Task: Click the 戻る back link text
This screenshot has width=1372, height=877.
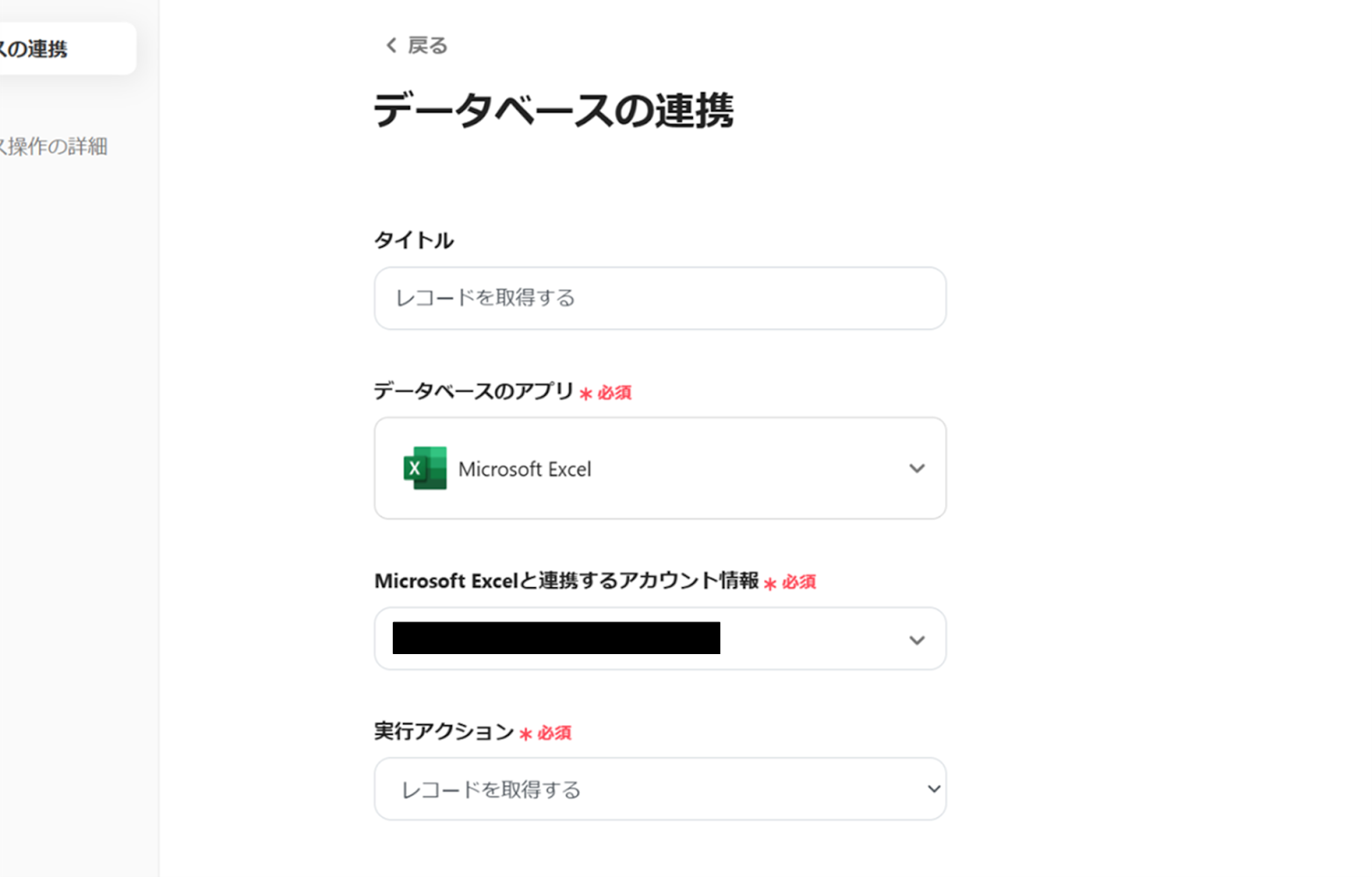Action: [427, 45]
